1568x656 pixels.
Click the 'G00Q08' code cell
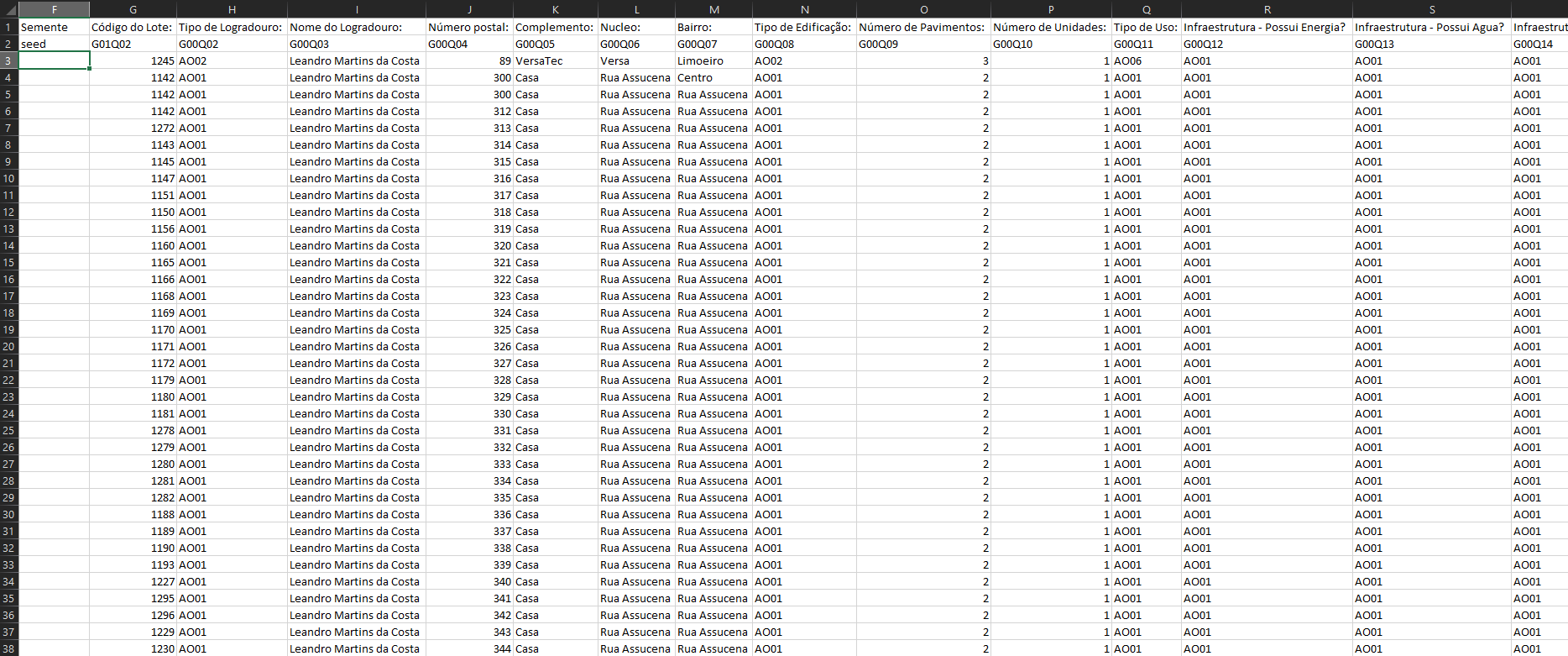[x=803, y=44]
